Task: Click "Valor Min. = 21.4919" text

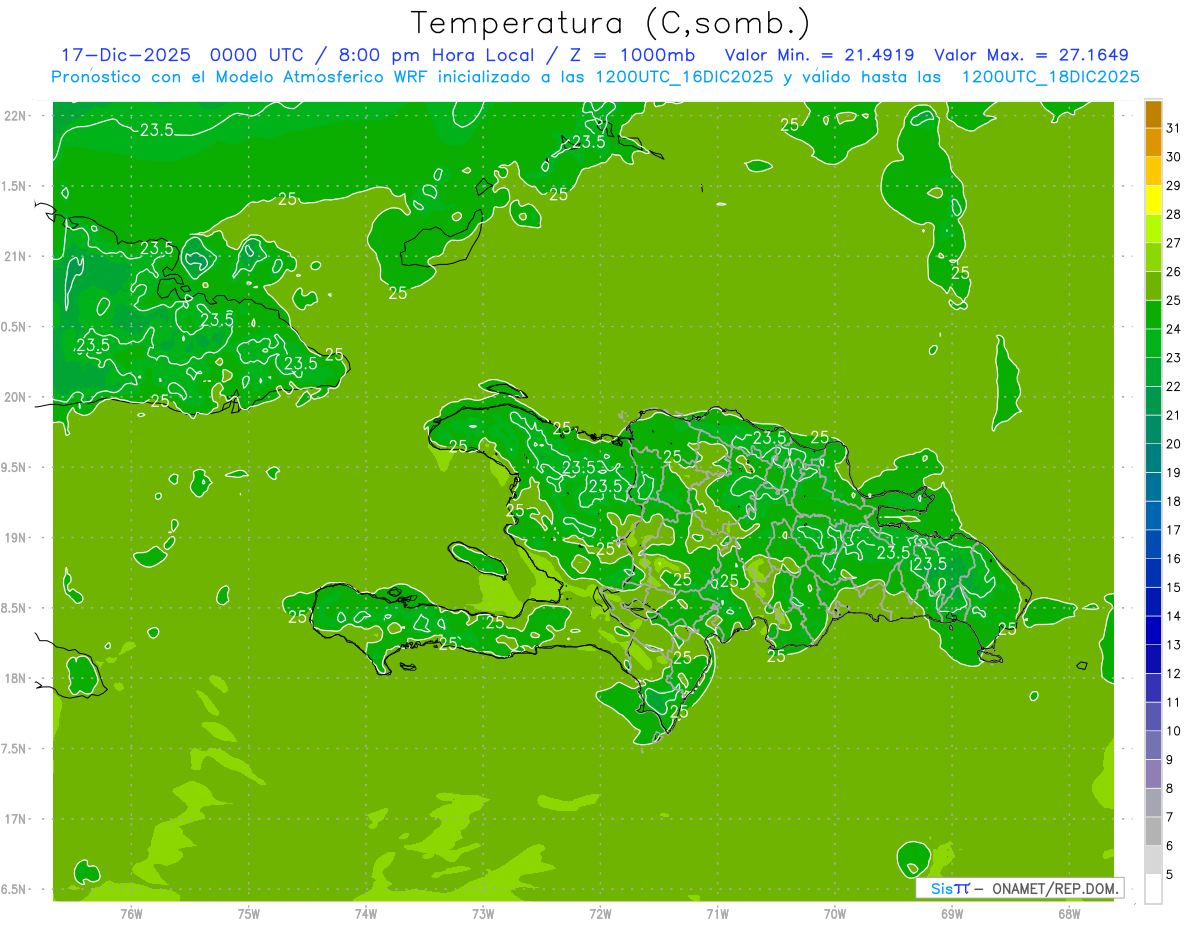Action: tap(819, 55)
